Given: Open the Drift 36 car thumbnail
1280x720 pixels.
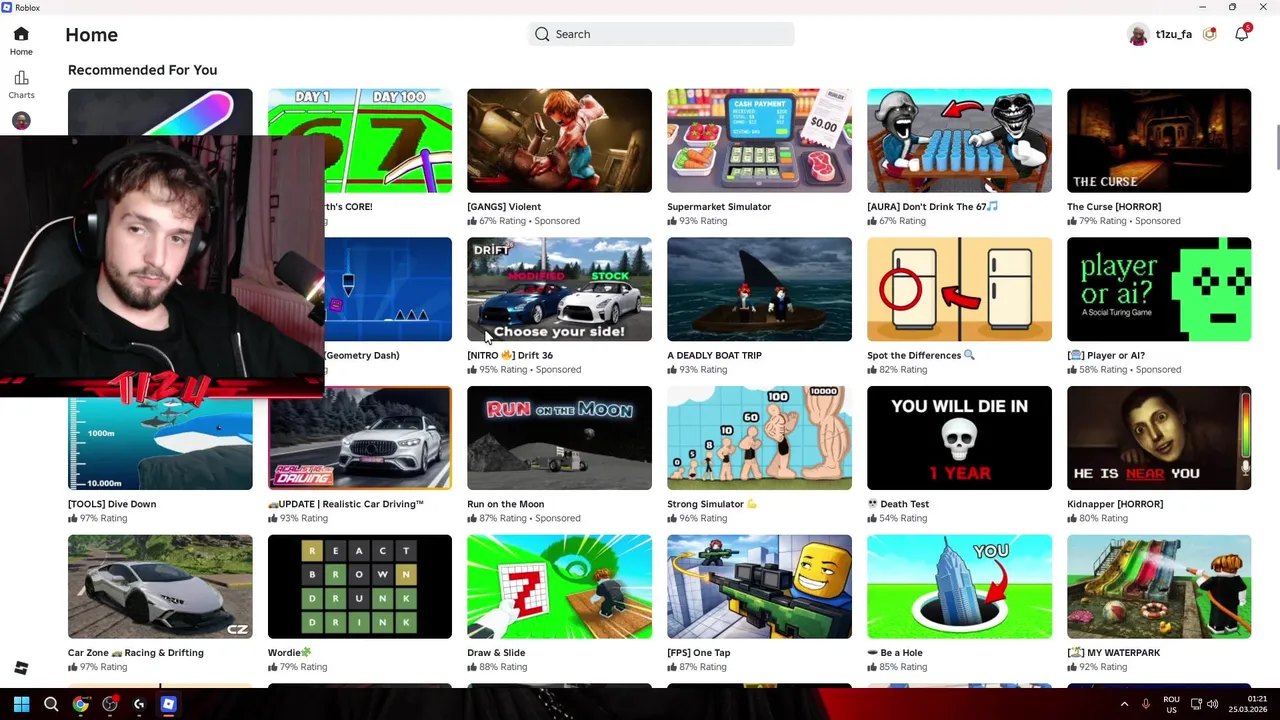Looking at the screenshot, I should click(x=559, y=289).
